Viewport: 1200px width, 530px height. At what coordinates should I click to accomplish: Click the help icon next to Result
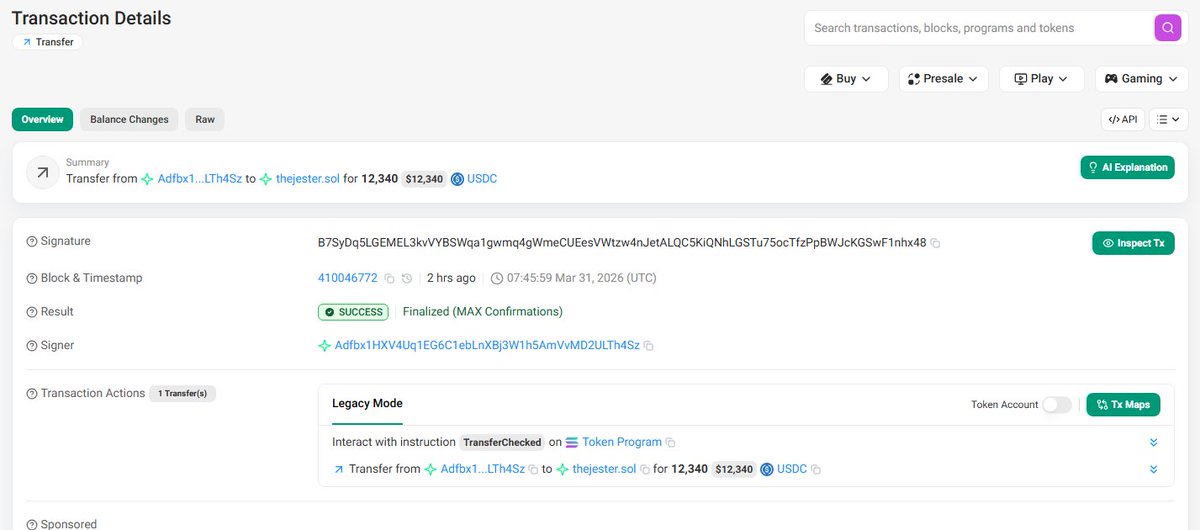coord(32,312)
